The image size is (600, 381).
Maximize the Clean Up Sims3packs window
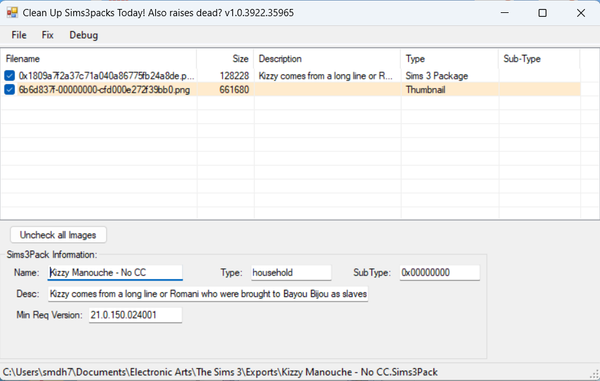542,13
